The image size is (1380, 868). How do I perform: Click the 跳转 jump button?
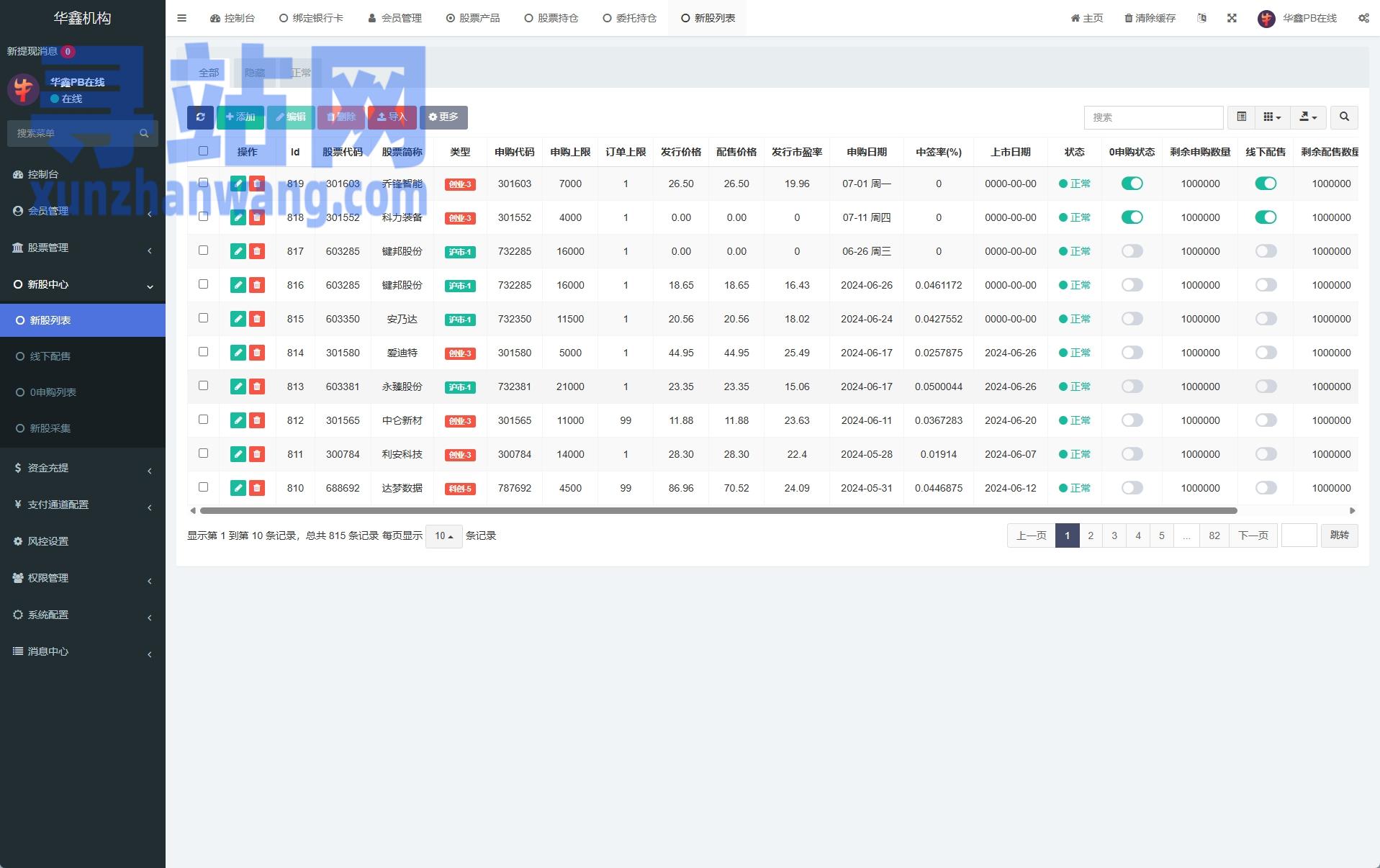[1339, 535]
